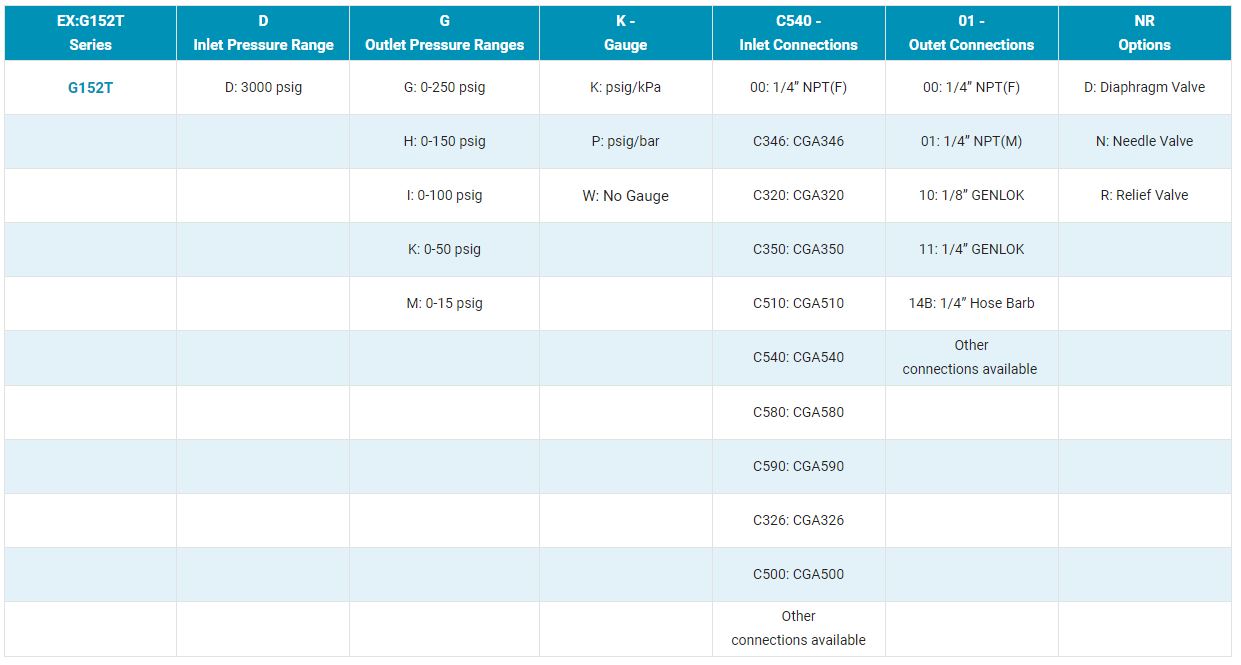The width and height of the screenshot is (1241, 665).
Task: Click the N: Needle Valve option
Action: (1144, 142)
